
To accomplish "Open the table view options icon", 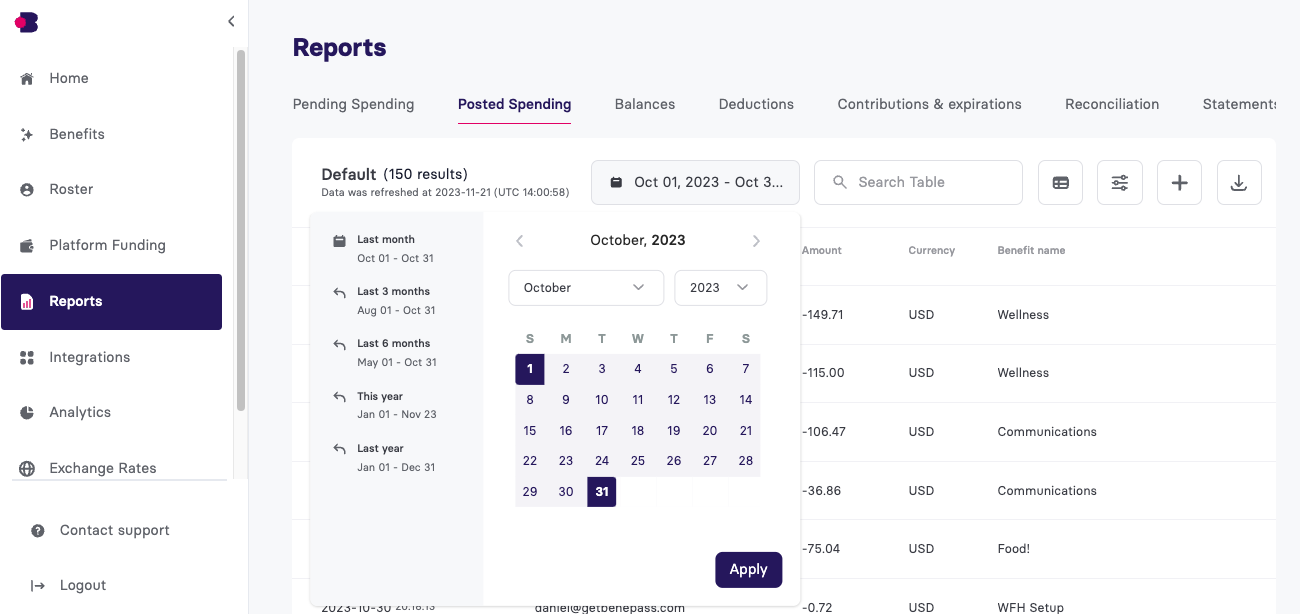I will (1060, 183).
